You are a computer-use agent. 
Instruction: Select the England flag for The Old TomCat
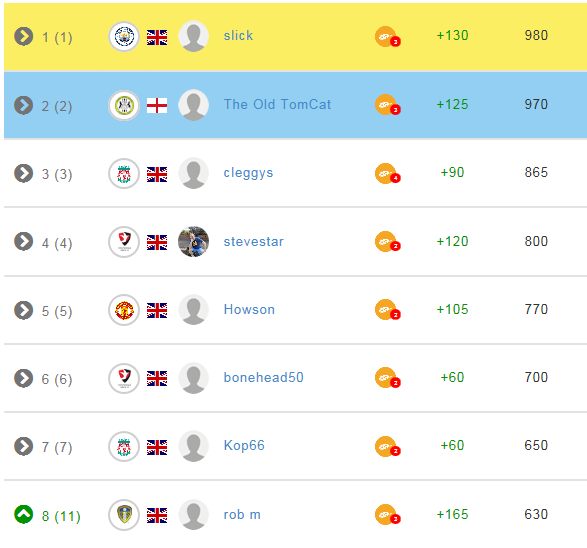pyautogui.click(x=157, y=106)
